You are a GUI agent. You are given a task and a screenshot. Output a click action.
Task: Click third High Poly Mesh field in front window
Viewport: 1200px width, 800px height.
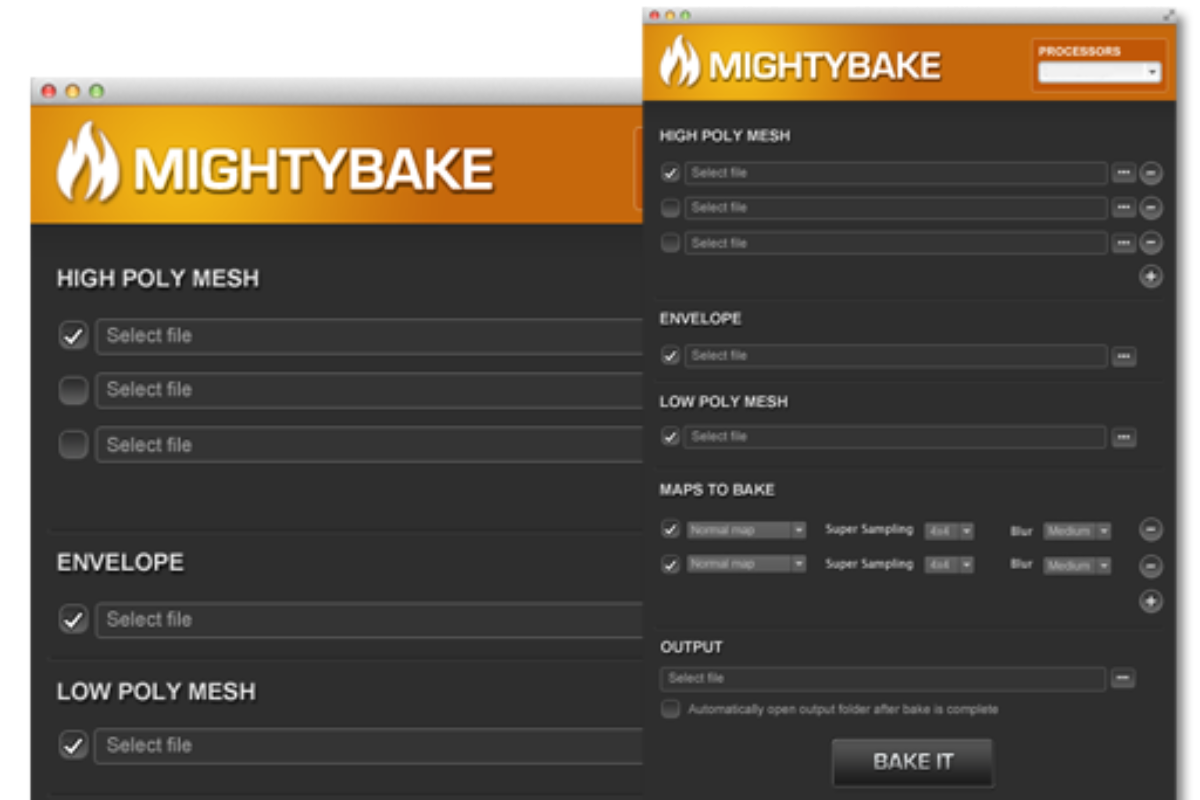pyautogui.click(x=896, y=243)
